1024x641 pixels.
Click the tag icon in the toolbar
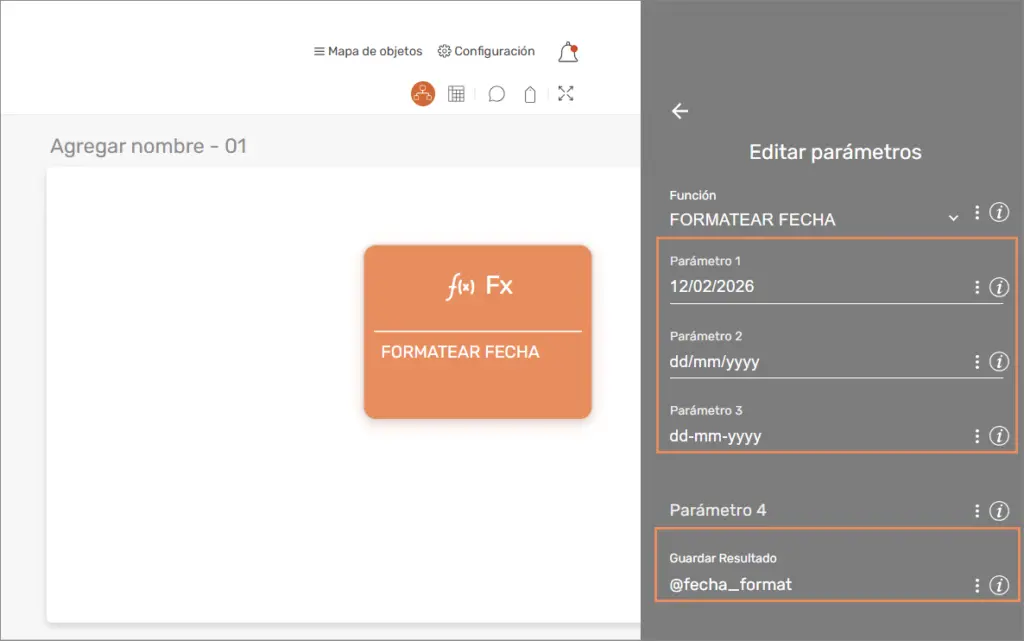tap(530, 93)
